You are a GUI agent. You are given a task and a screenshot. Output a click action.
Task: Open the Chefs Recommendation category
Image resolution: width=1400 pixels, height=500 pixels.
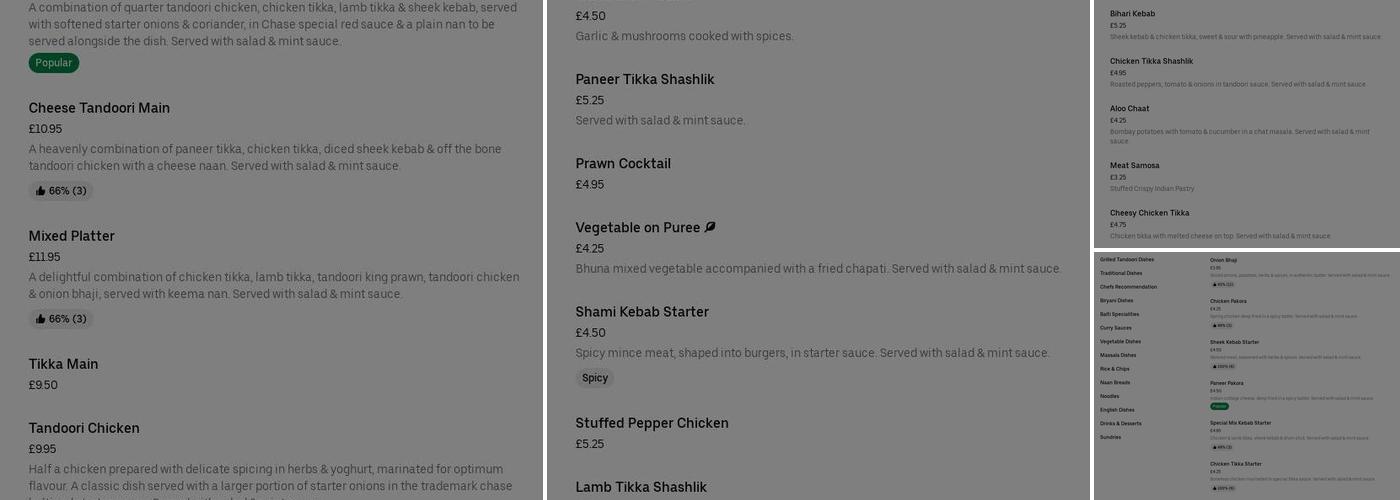click(x=1128, y=287)
